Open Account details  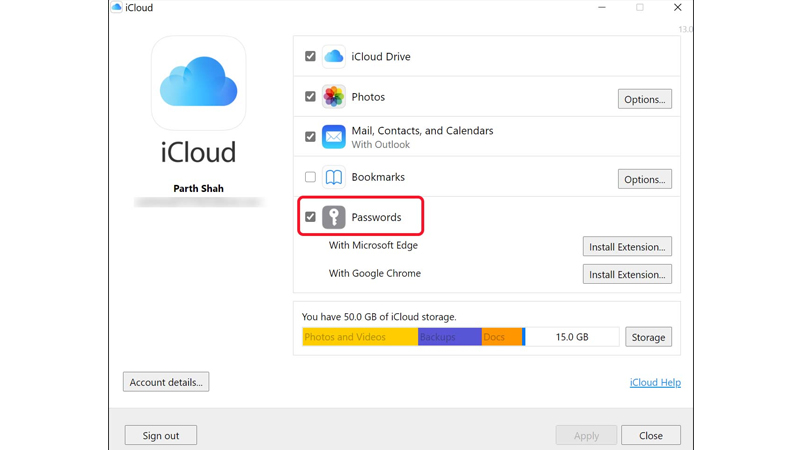coord(166,382)
